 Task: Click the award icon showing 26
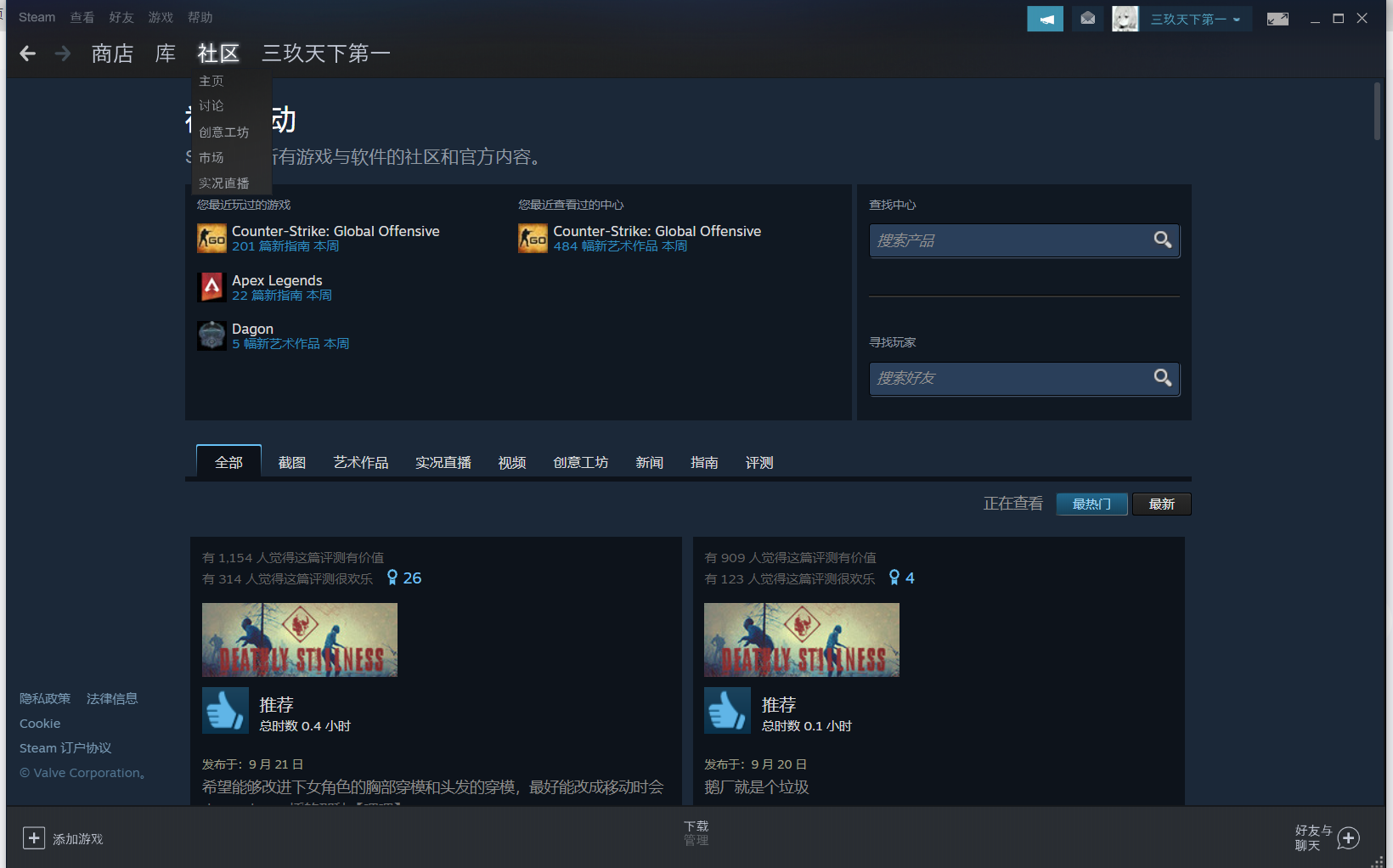point(392,578)
